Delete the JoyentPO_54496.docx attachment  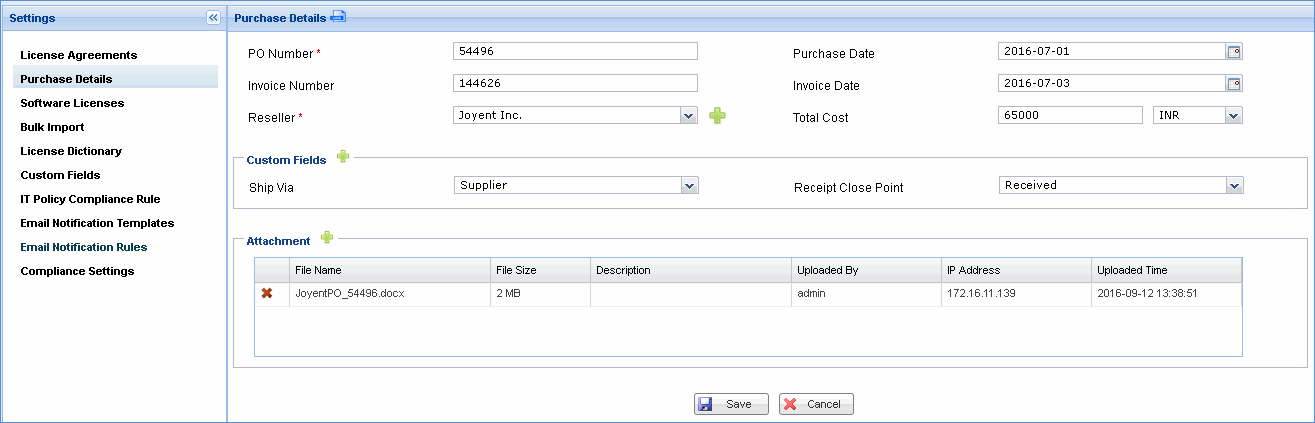click(x=267, y=294)
